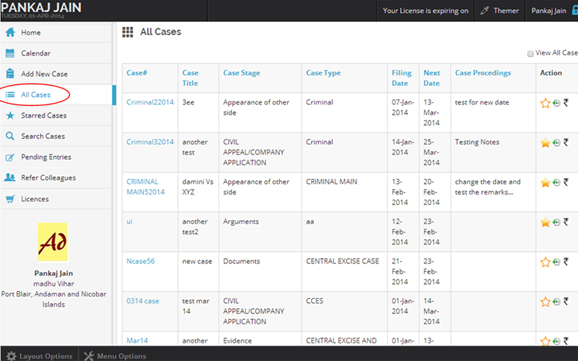The width and height of the screenshot is (578, 361).
Task: Click green arrow icon in 'ui' row
Action: pos(556,222)
